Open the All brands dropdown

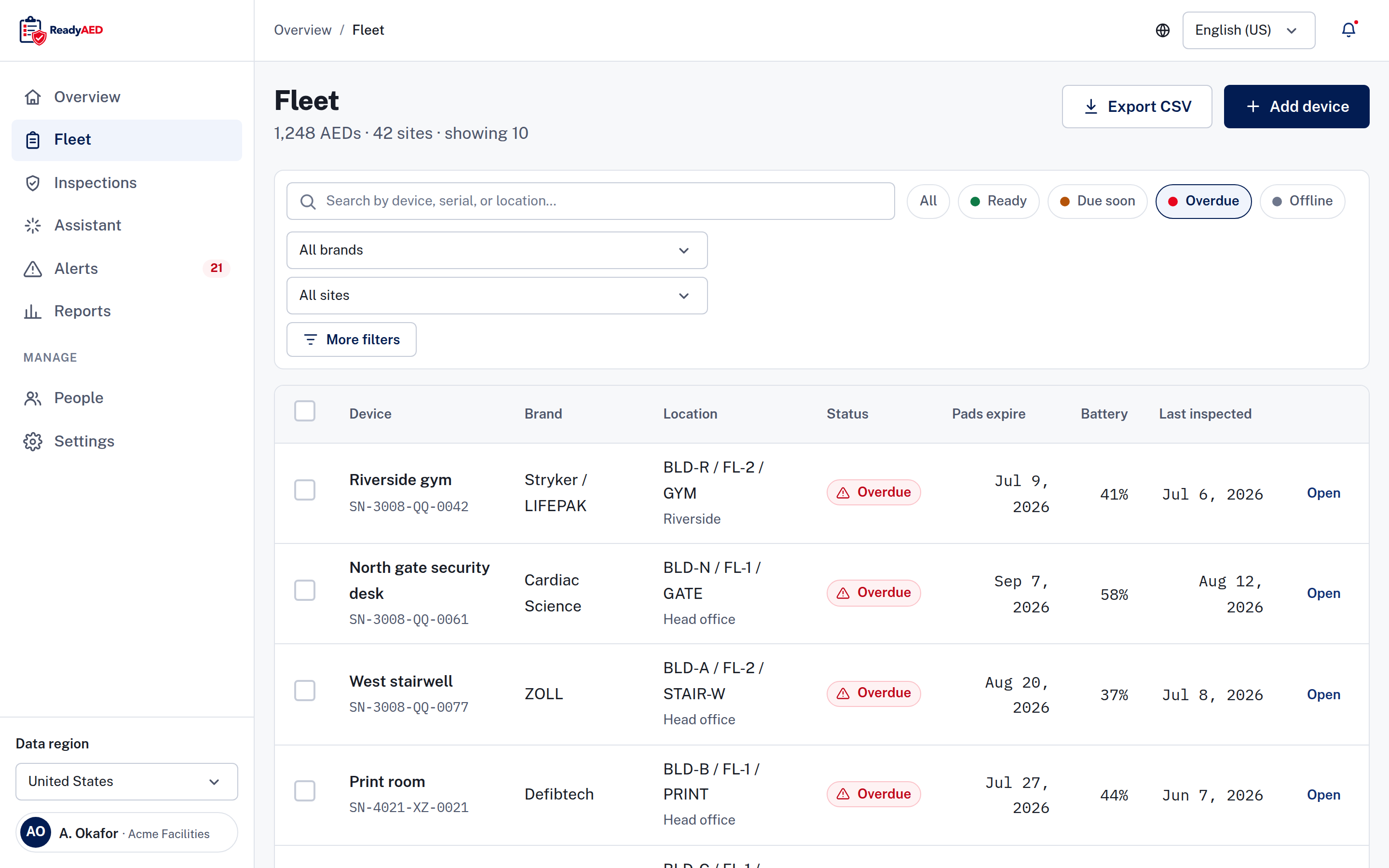(497, 250)
